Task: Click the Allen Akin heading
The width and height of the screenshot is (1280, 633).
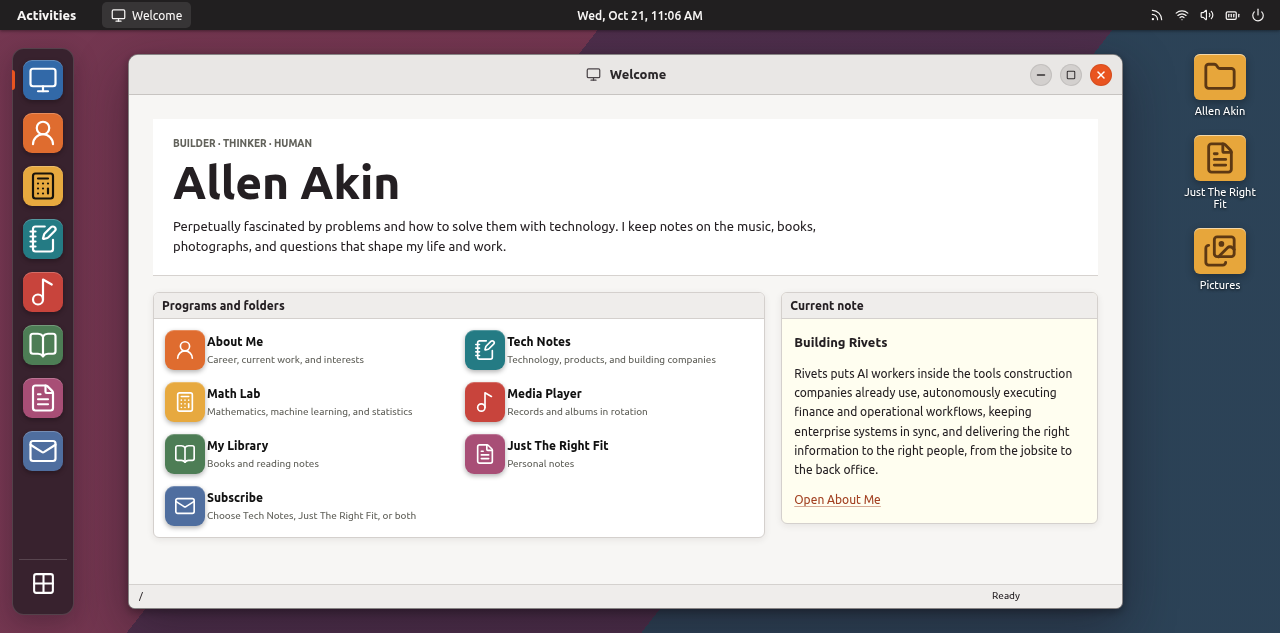Action: click(x=286, y=183)
